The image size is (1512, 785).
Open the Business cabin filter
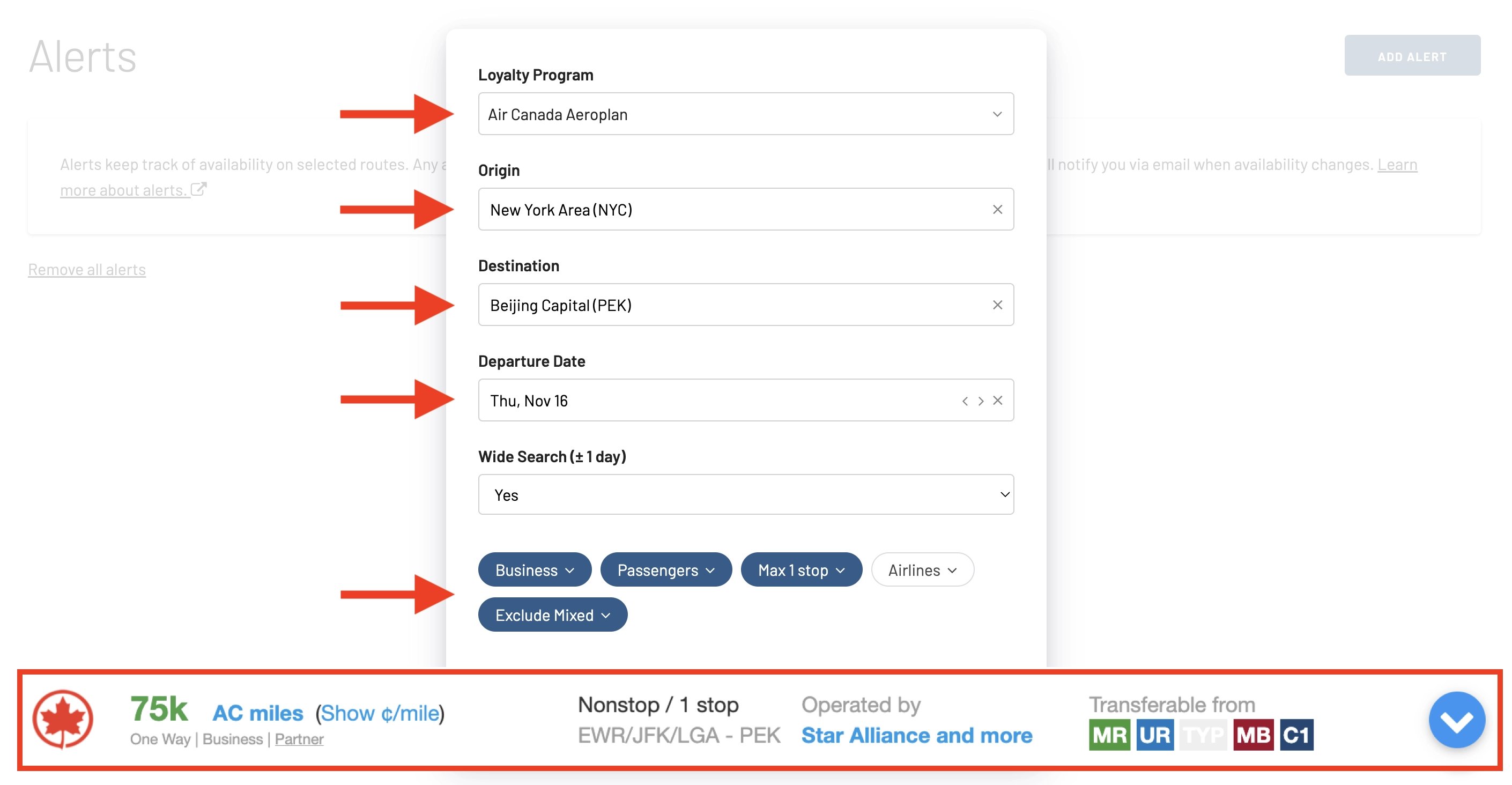(x=535, y=569)
